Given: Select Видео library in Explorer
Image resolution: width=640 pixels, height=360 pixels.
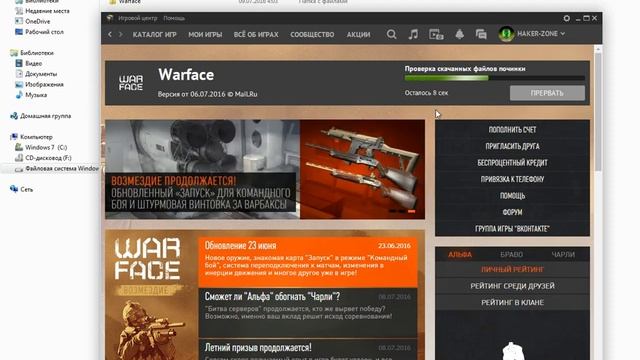Looking at the screenshot, I should [33, 63].
